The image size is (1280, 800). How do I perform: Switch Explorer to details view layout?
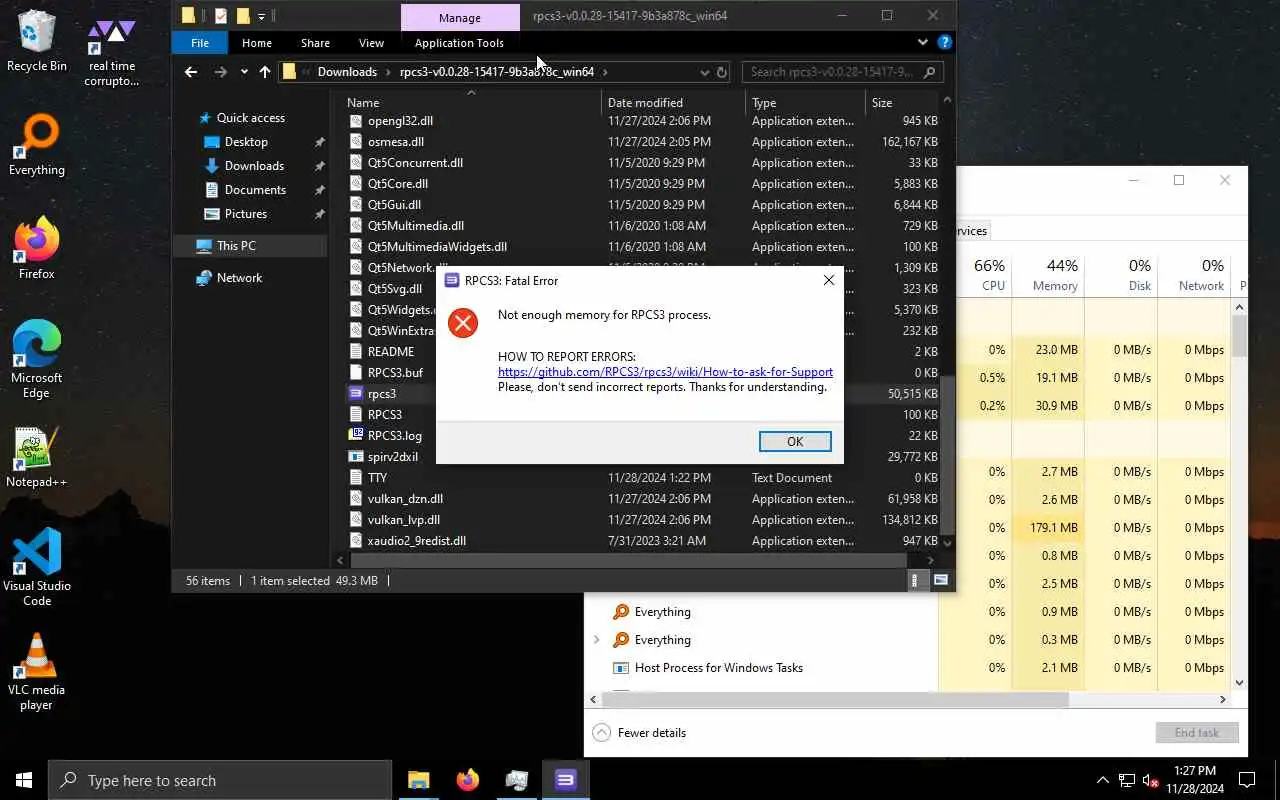click(915, 580)
